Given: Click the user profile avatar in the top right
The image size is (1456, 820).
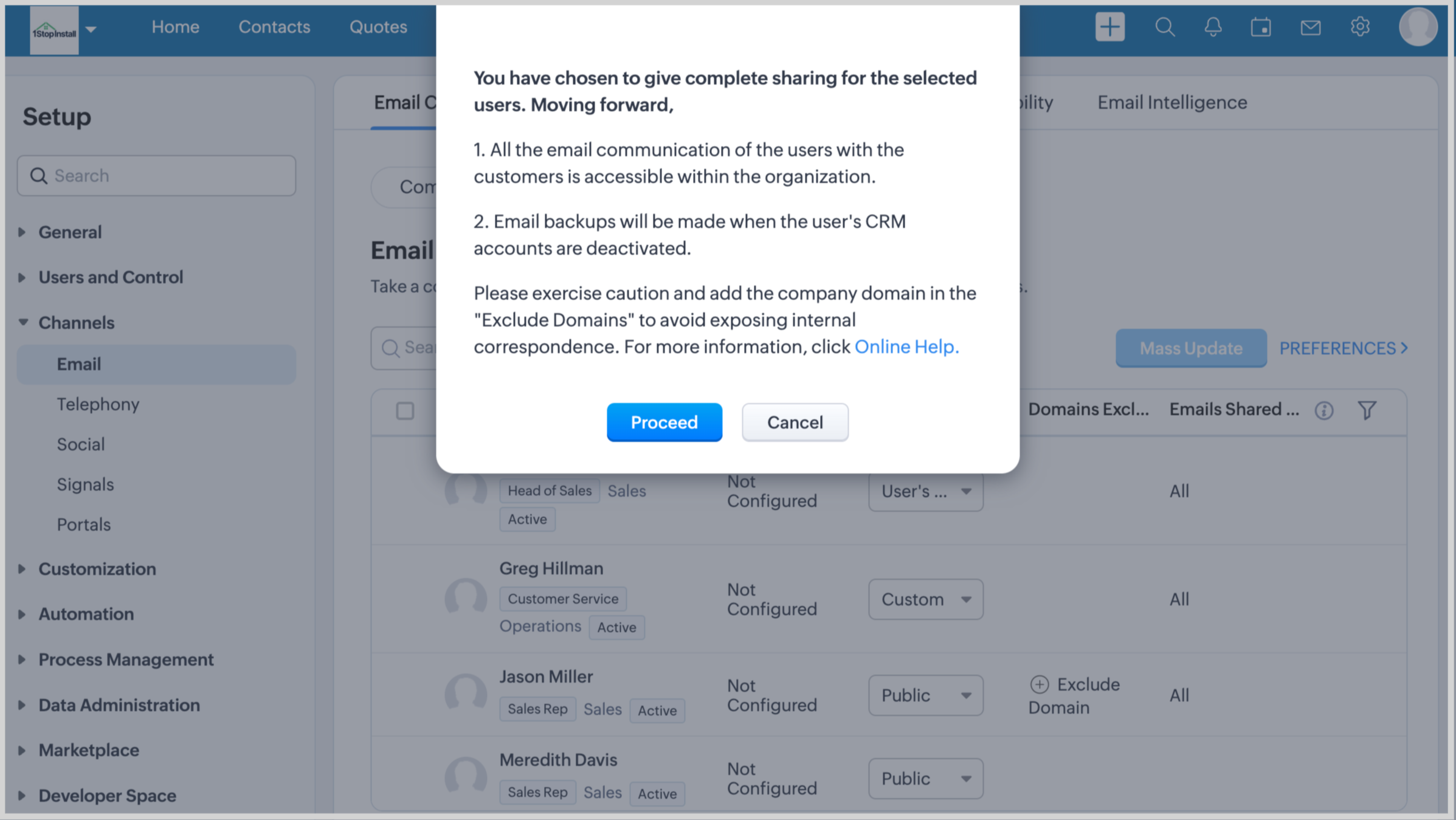Looking at the screenshot, I should (x=1417, y=27).
